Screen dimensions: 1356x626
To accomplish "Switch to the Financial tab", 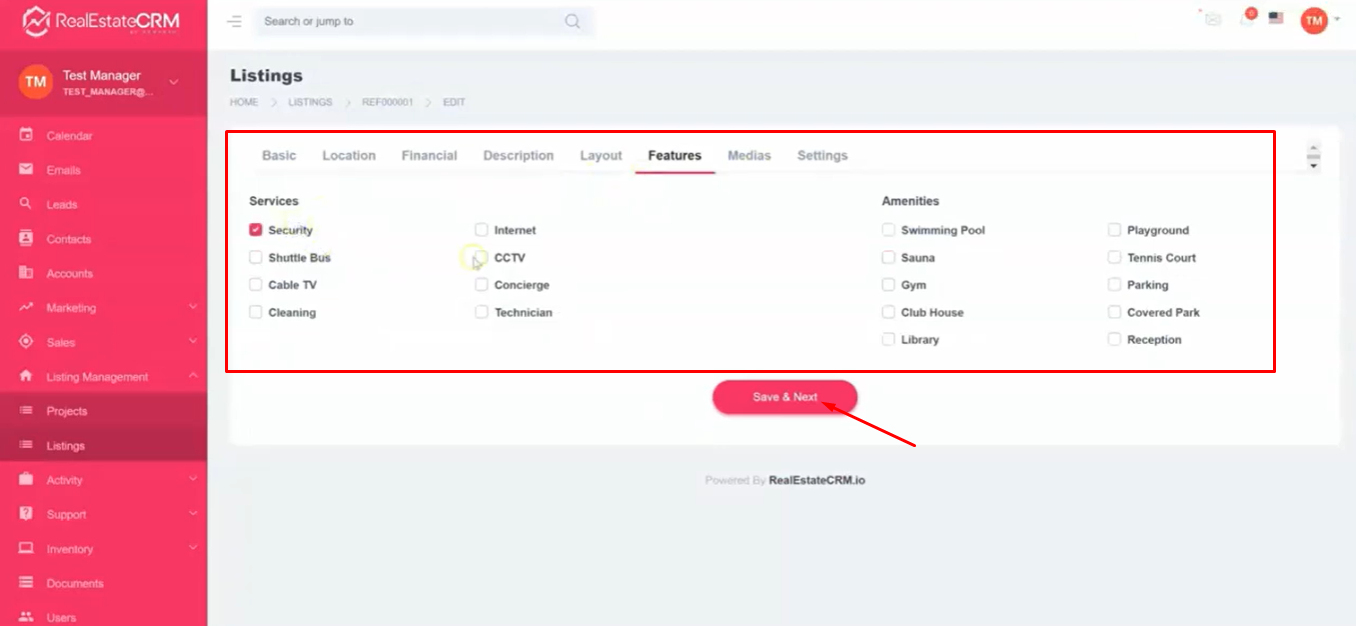I will pyautogui.click(x=429, y=156).
